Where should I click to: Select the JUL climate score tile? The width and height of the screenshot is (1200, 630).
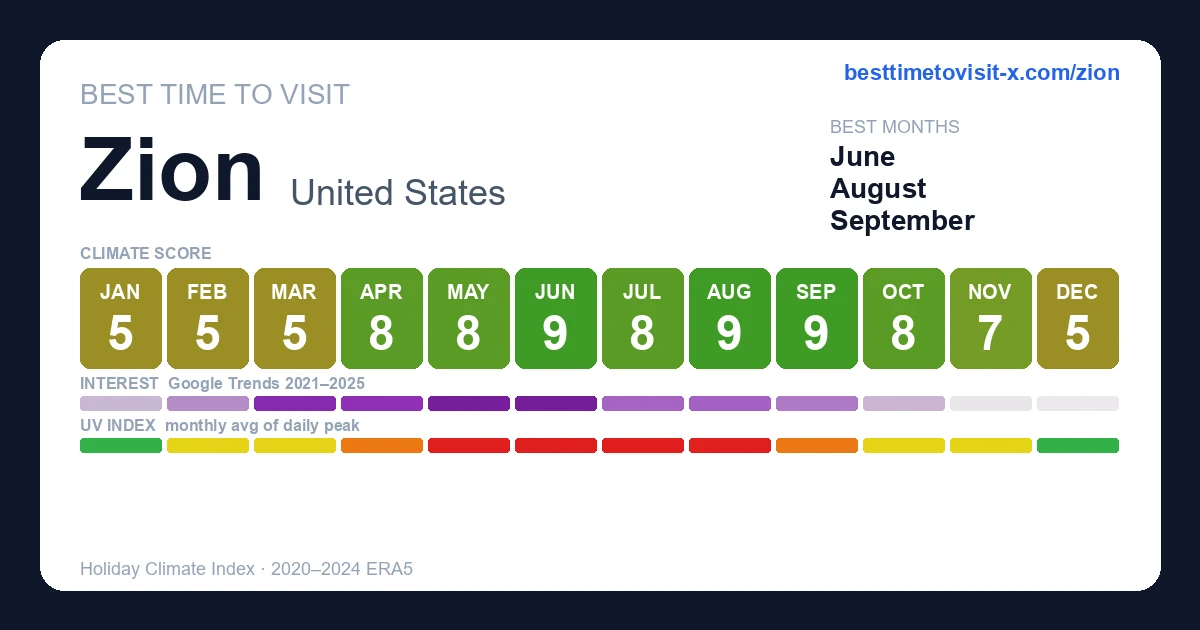[642, 319]
